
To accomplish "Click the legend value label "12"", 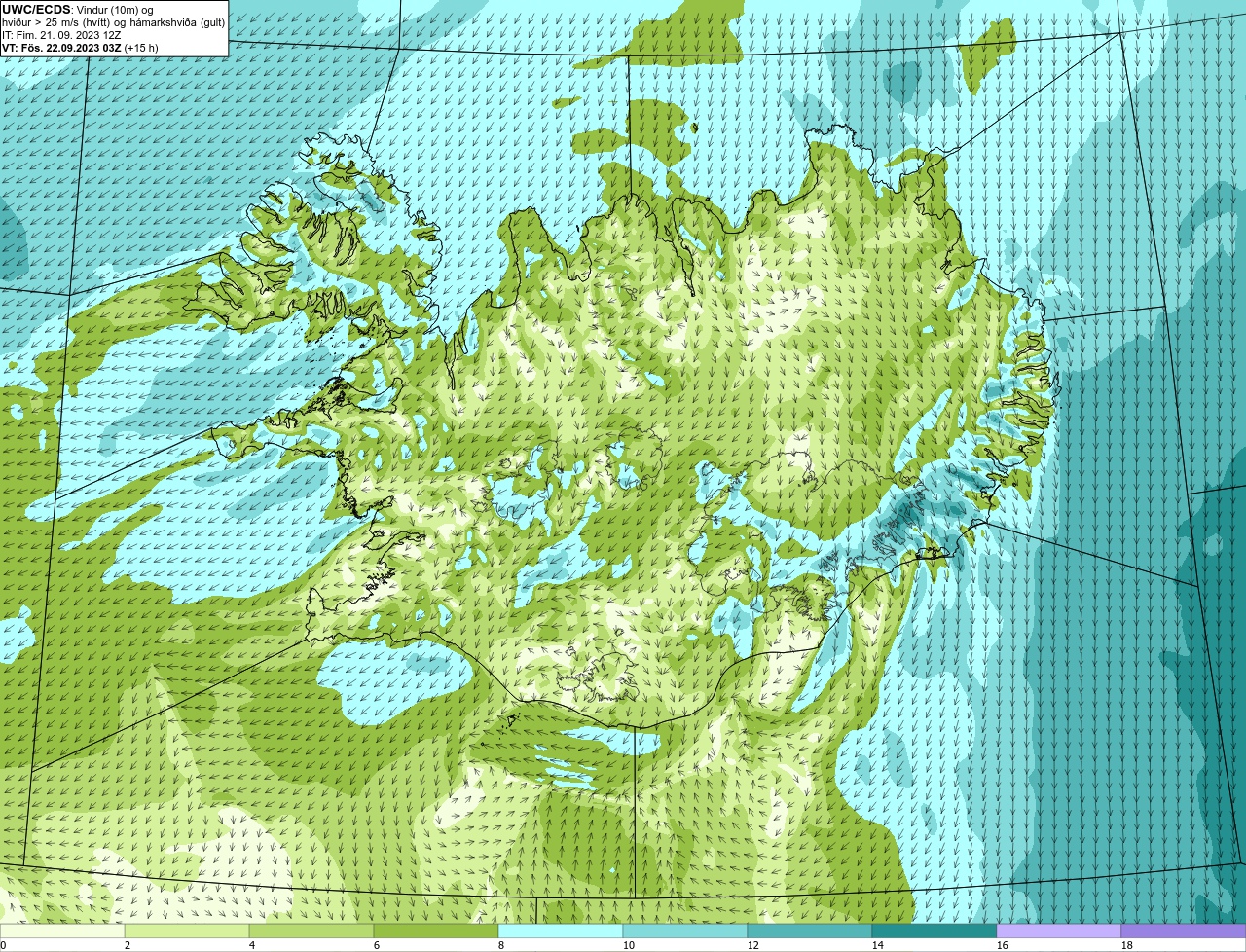I will (753, 945).
